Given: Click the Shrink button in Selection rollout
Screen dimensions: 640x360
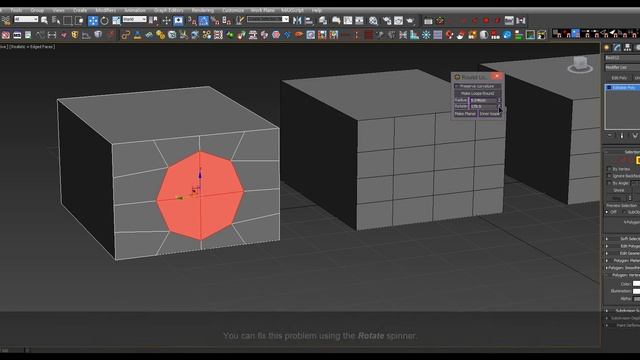Looking at the screenshot, I should [x=618, y=190].
